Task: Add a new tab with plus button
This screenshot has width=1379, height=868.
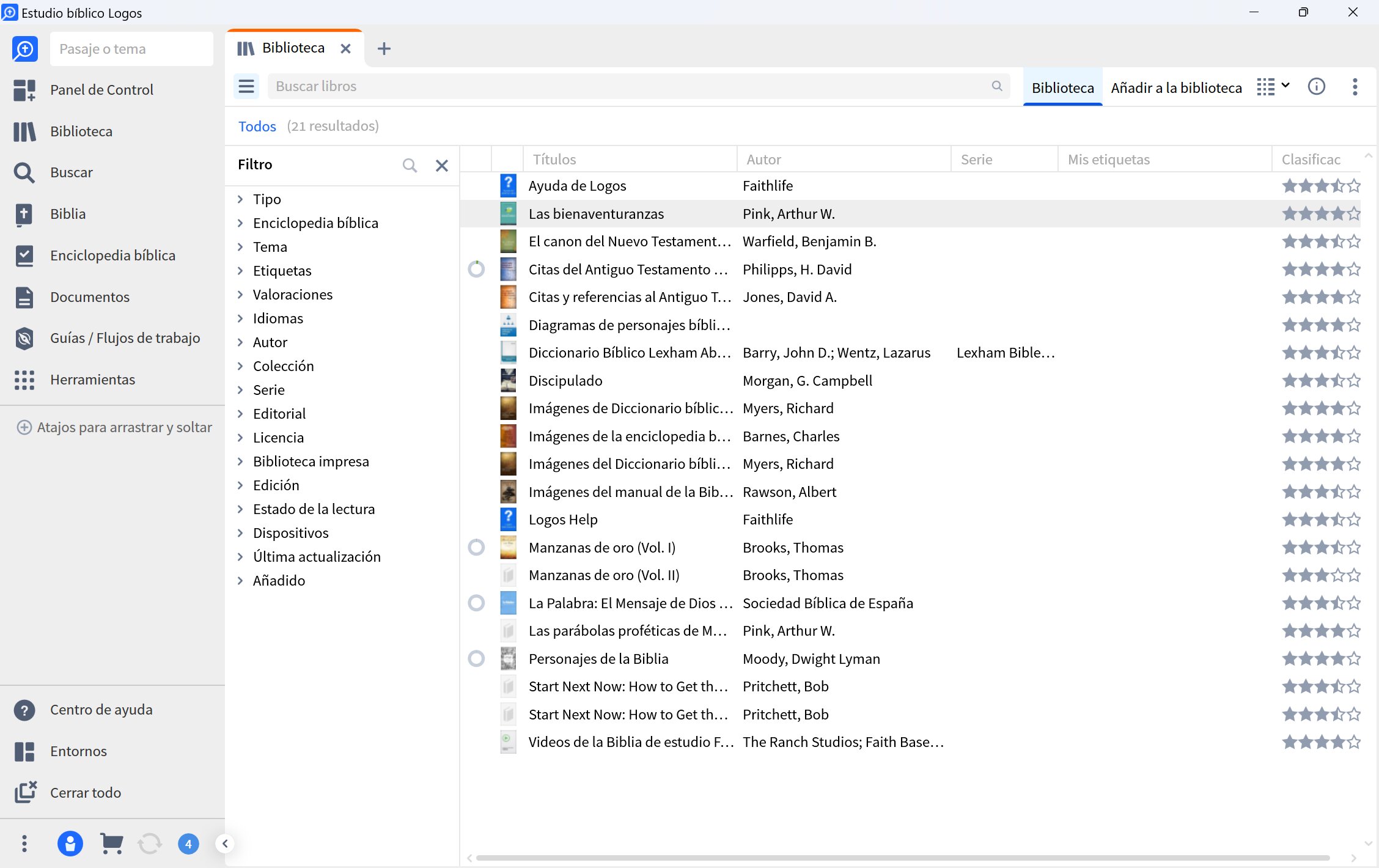Action: coord(384,48)
